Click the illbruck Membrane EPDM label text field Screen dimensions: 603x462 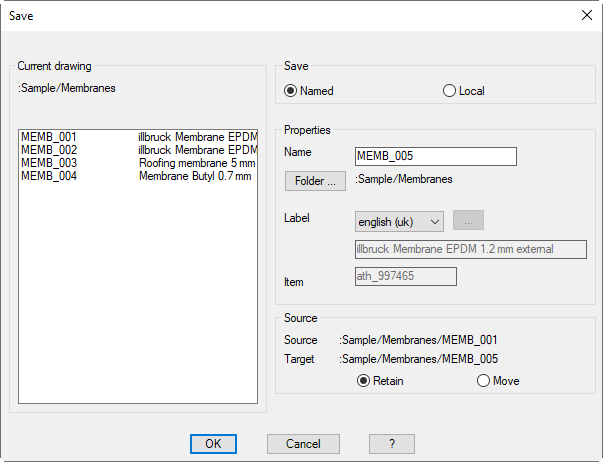[x=470, y=249]
